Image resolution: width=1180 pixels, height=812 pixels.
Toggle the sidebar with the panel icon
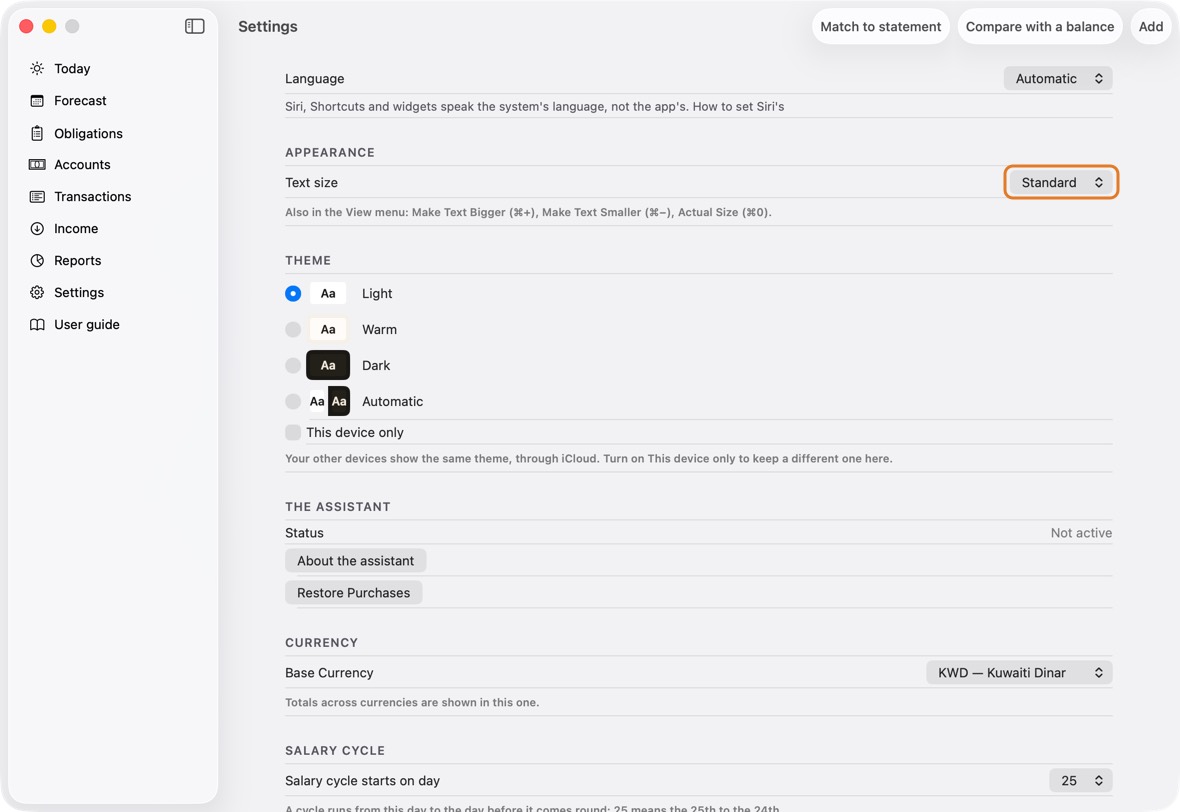(x=195, y=26)
